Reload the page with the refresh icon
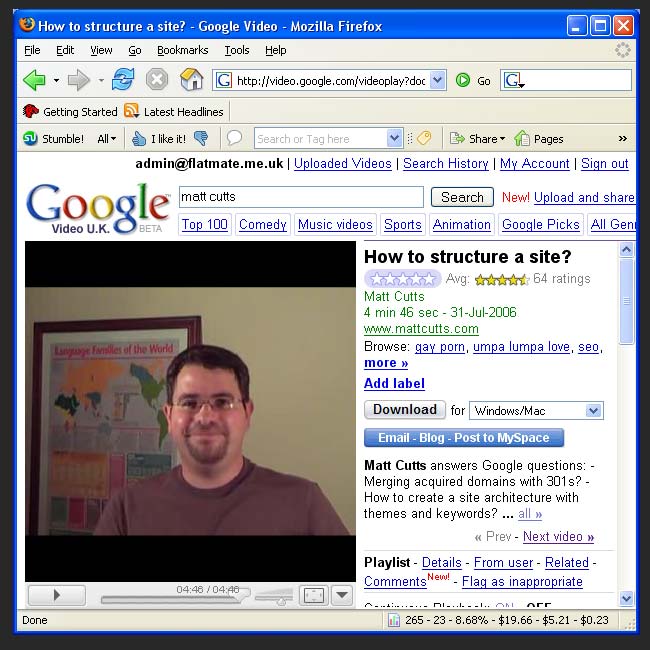The height and width of the screenshot is (650, 650). [123, 79]
